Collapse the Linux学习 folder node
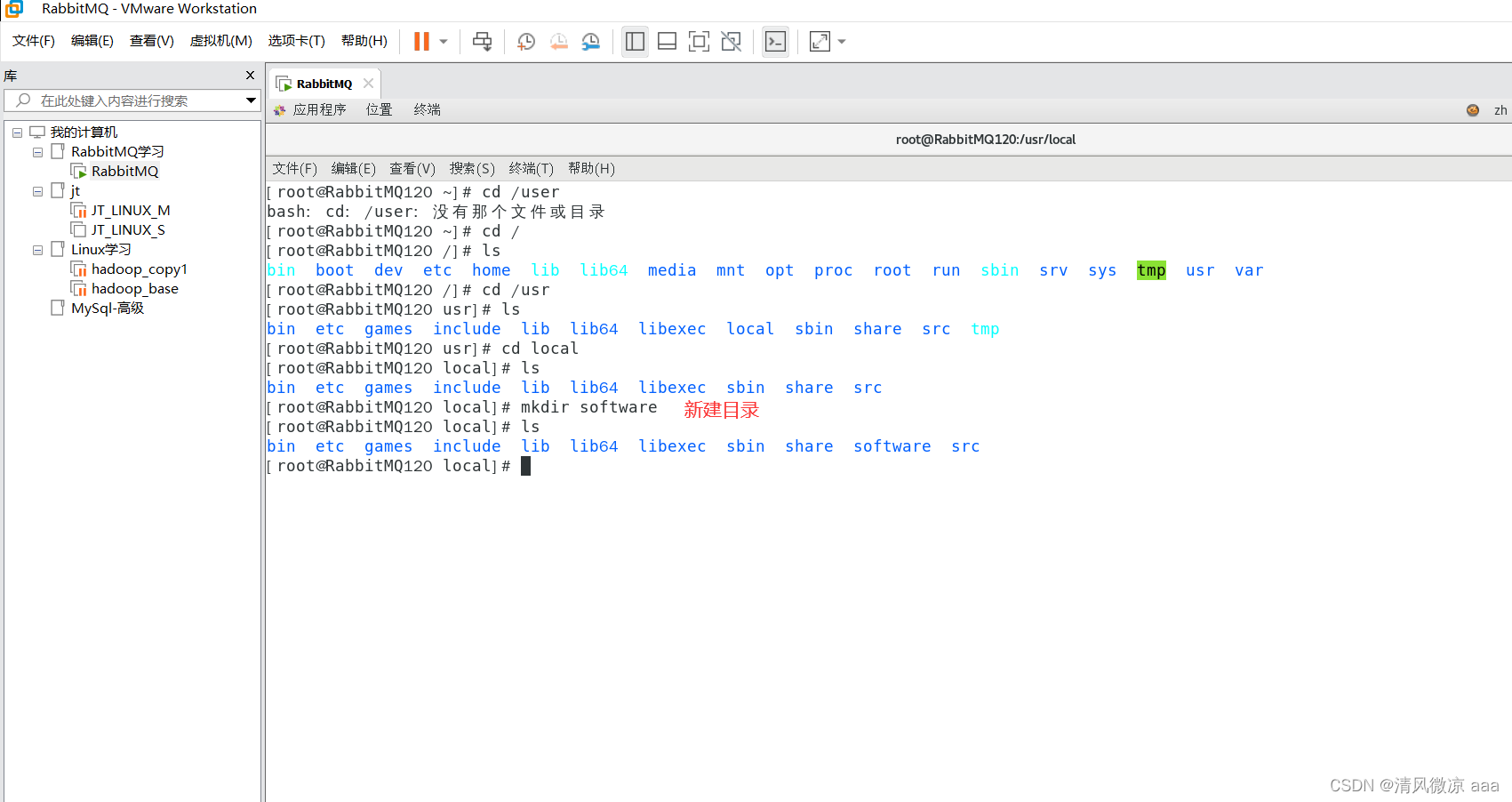The height and width of the screenshot is (802, 1512). [x=37, y=250]
